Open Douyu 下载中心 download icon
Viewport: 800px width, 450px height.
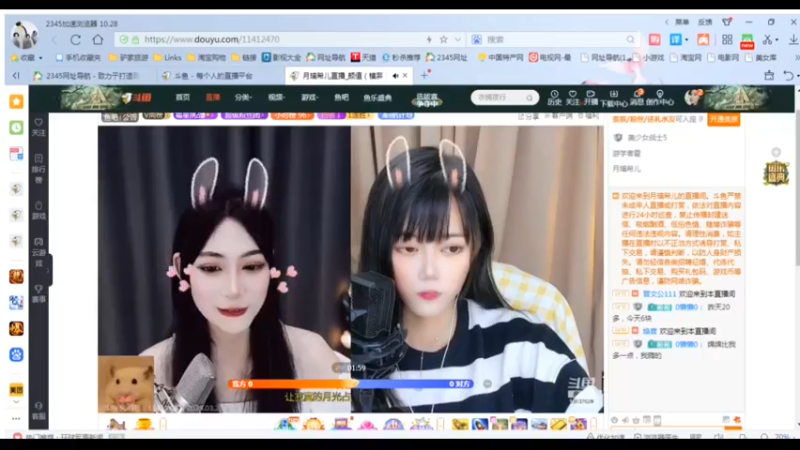pyautogui.click(x=613, y=97)
